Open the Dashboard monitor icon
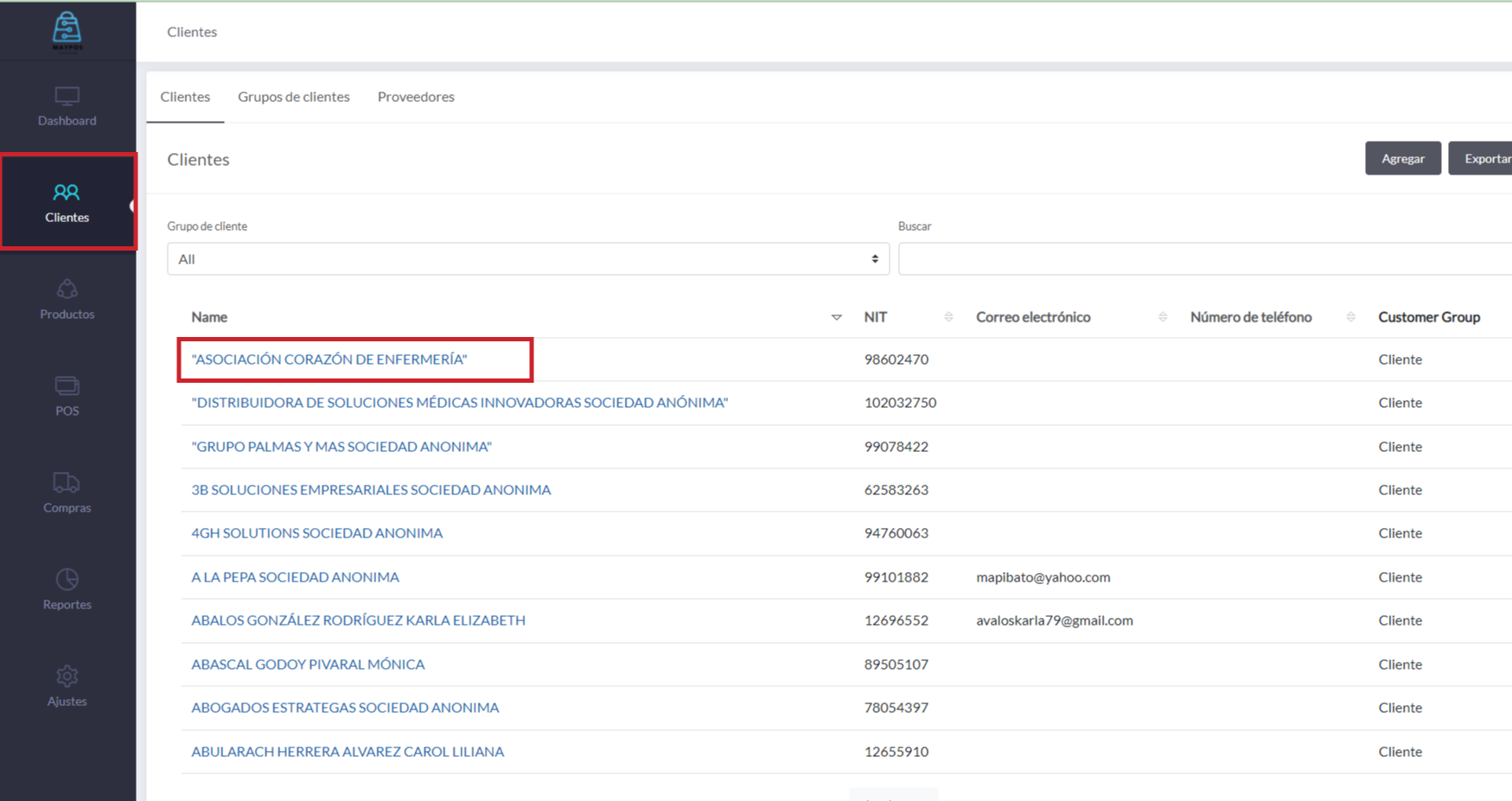 (67, 96)
